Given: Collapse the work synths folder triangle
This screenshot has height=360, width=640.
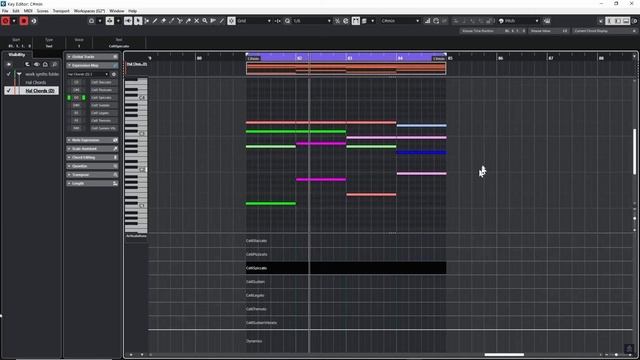Looking at the screenshot, I should (19, 74).
